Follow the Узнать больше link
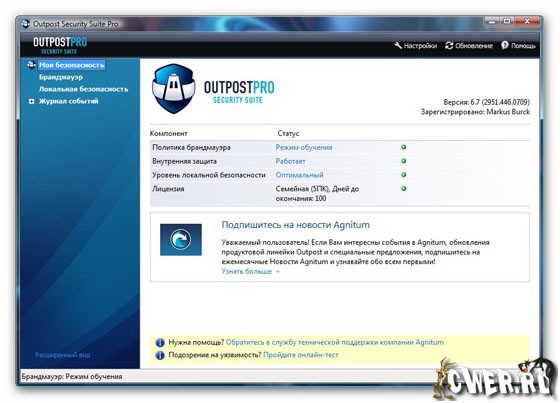Screen dimensions: 560x403 250,271
